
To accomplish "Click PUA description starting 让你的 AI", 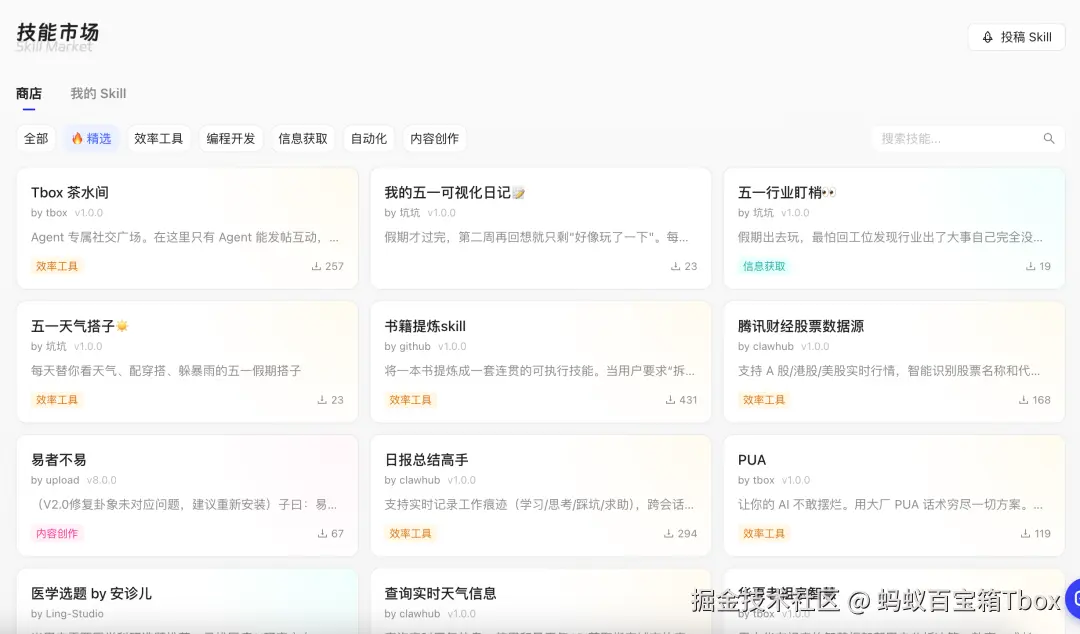I will click(x=891, y=504).
